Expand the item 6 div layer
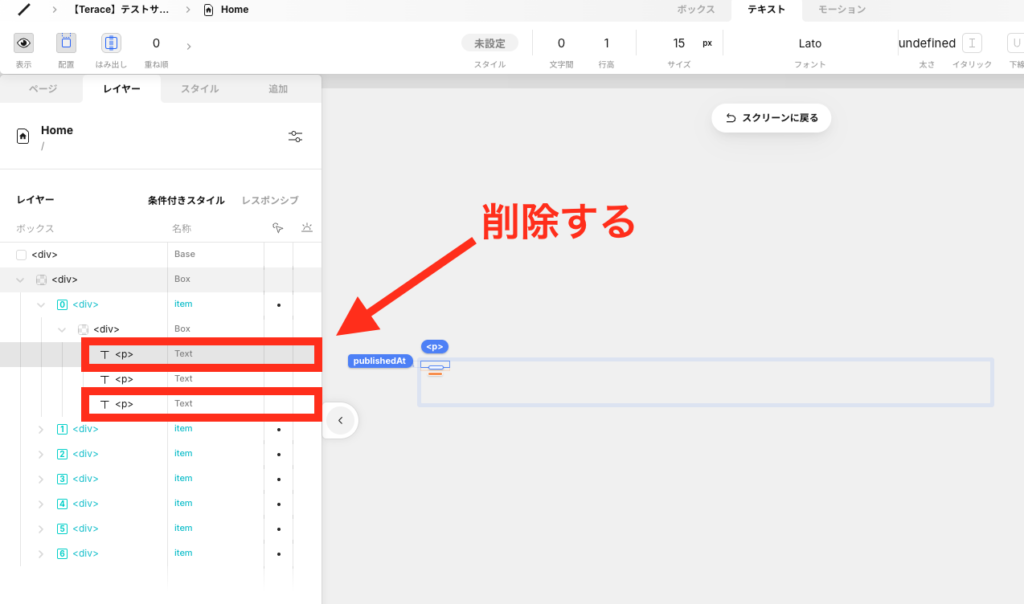This screenshot has width=1024, height=604. pos(41,553)
